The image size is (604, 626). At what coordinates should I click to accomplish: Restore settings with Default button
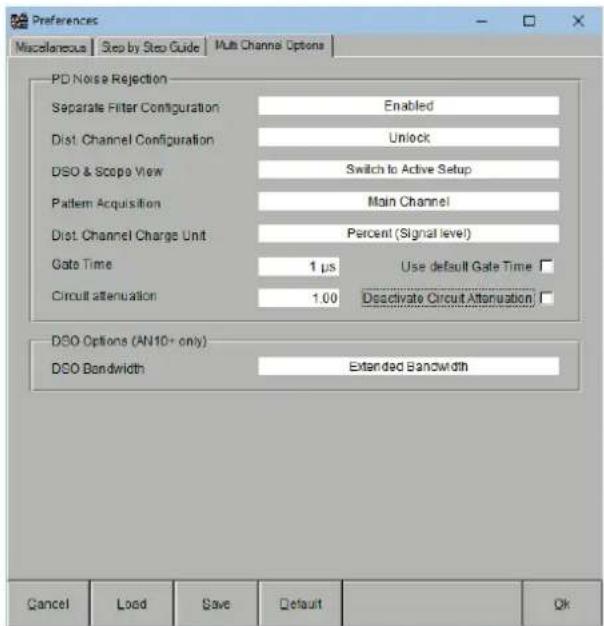tap(300, 604)
